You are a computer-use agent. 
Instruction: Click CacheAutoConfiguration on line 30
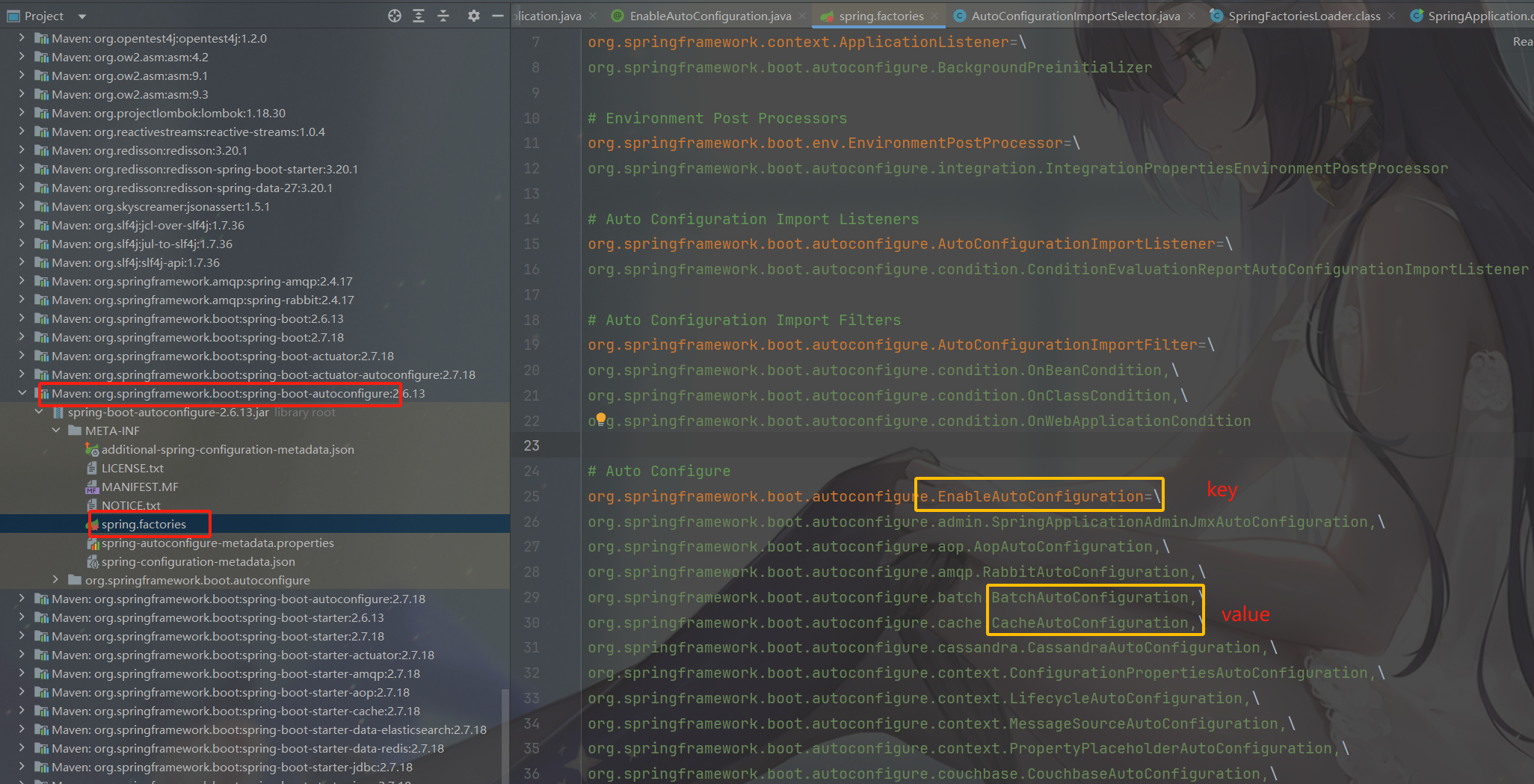[1089, 623]
